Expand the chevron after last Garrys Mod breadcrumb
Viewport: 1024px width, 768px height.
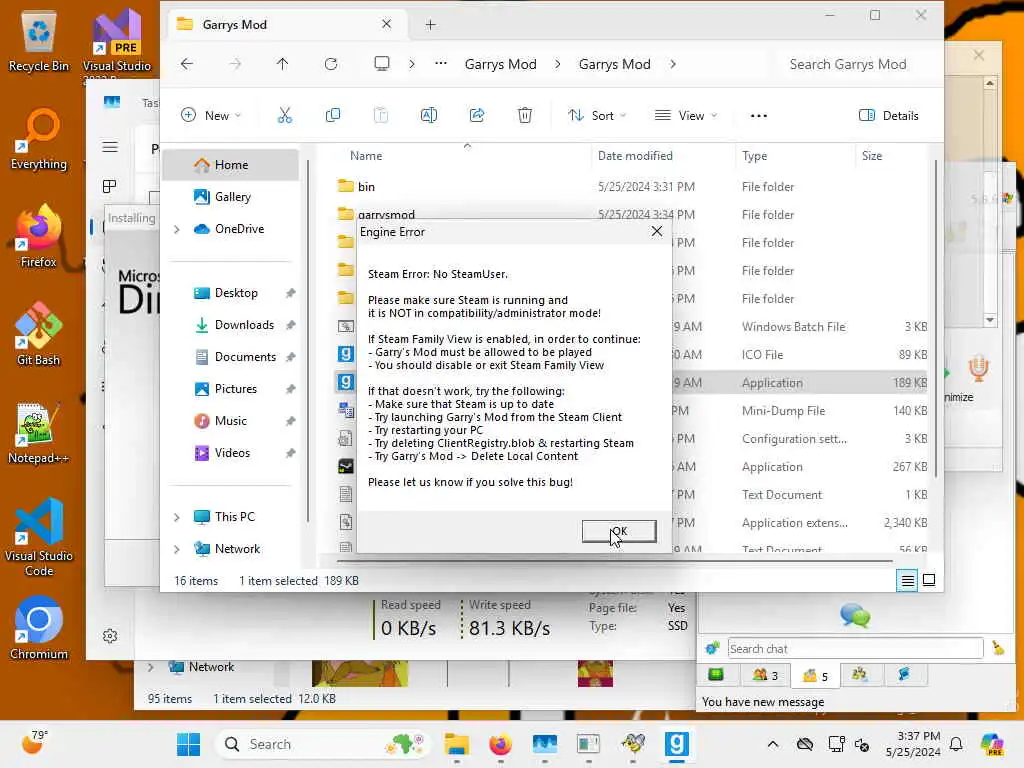pyautogui.click(x=673, y=64)
